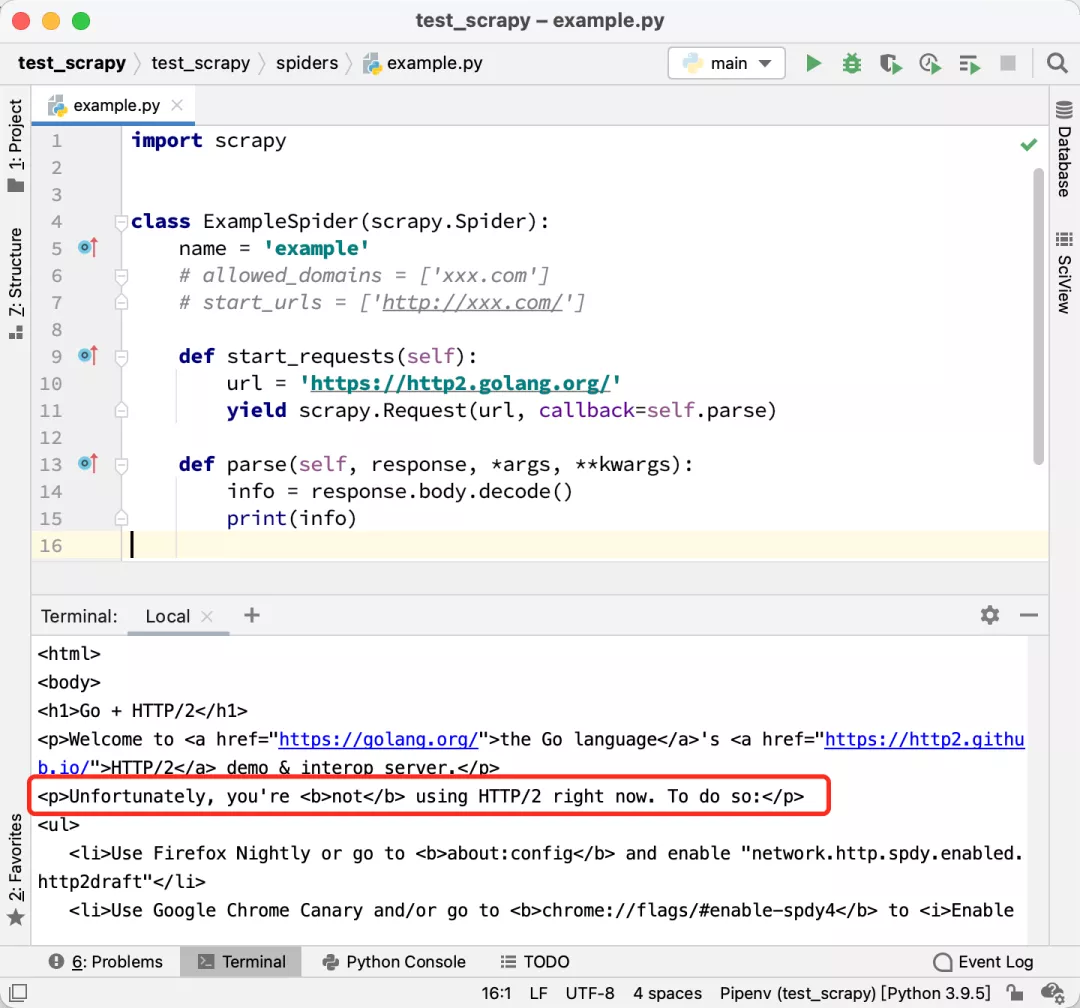Change the 4 spaces indent setting
This screenshot has height=1008, width=1080.
point(667,993)
